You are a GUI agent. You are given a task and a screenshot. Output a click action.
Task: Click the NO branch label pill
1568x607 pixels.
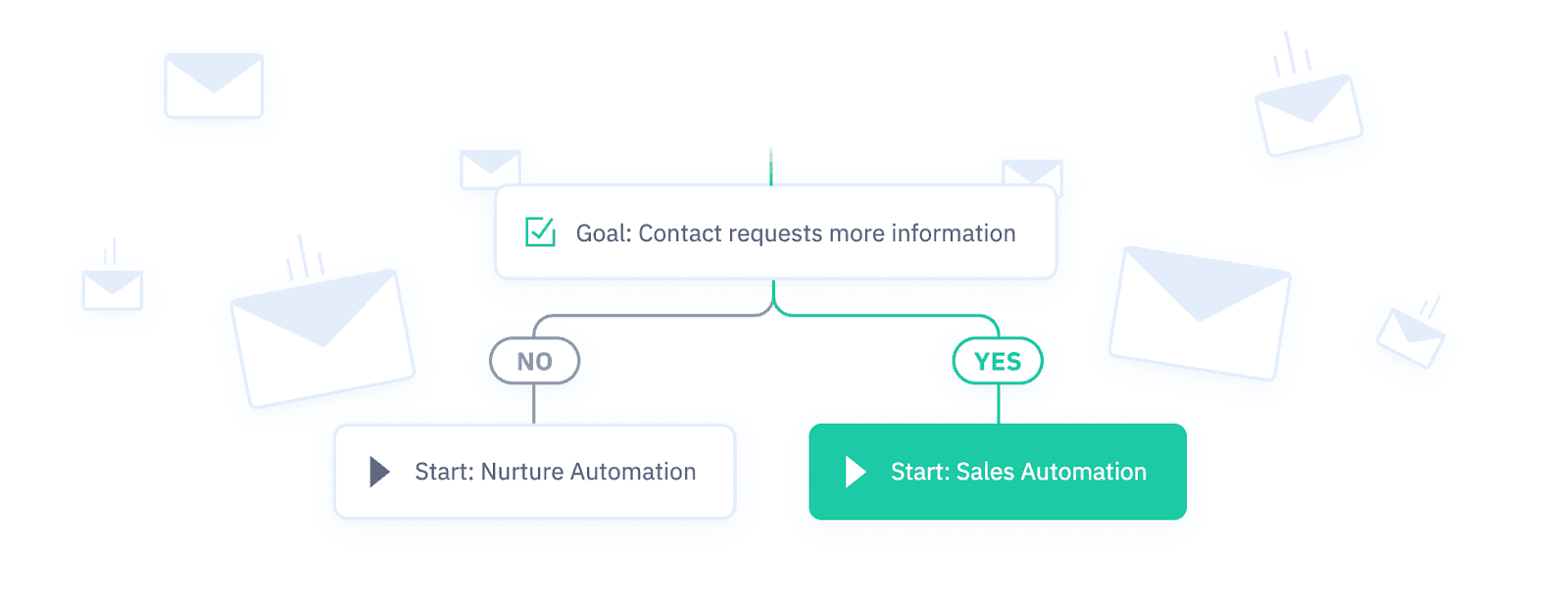coord(534,361)
